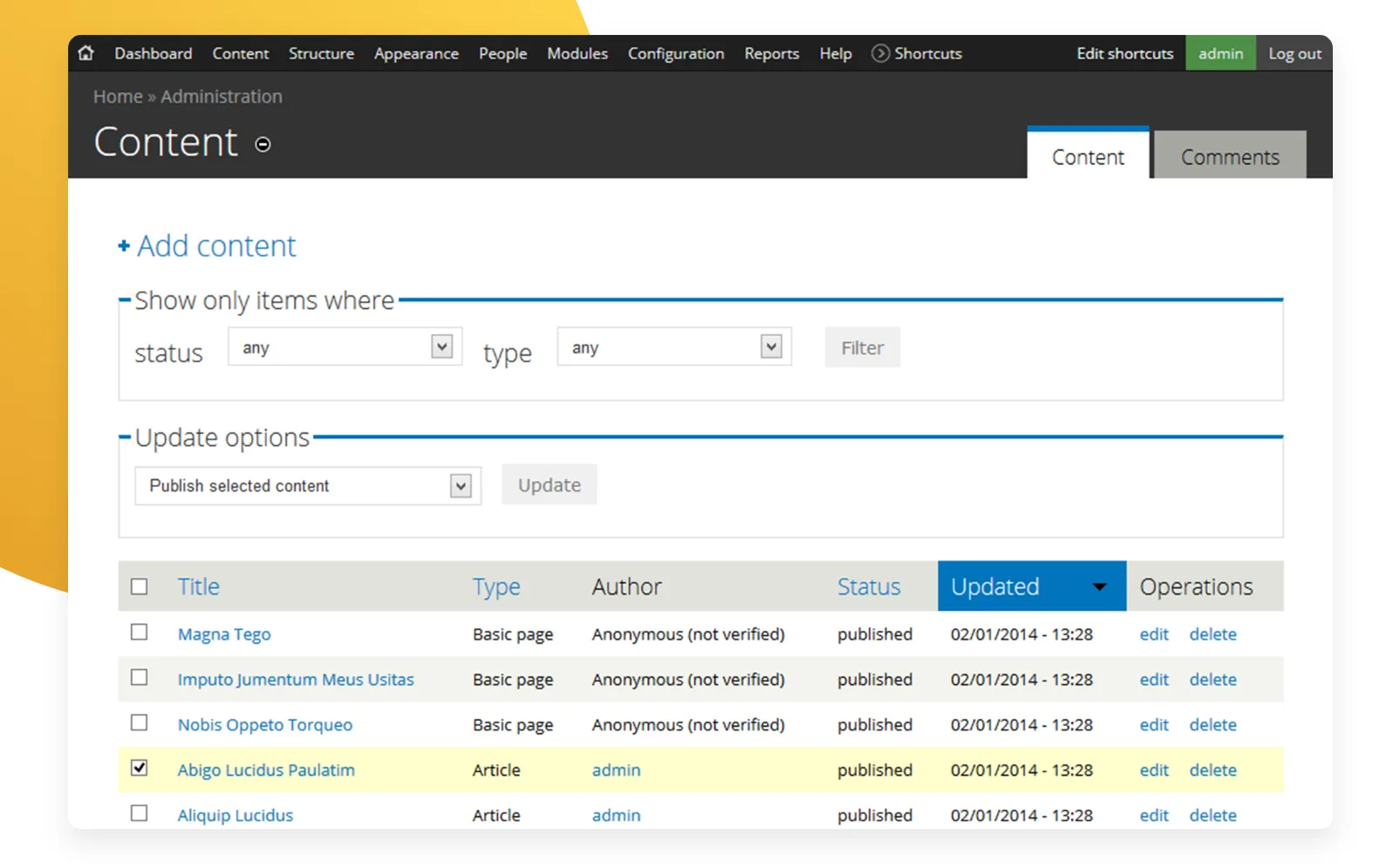Open the Appearance menu

pos(416,53)
